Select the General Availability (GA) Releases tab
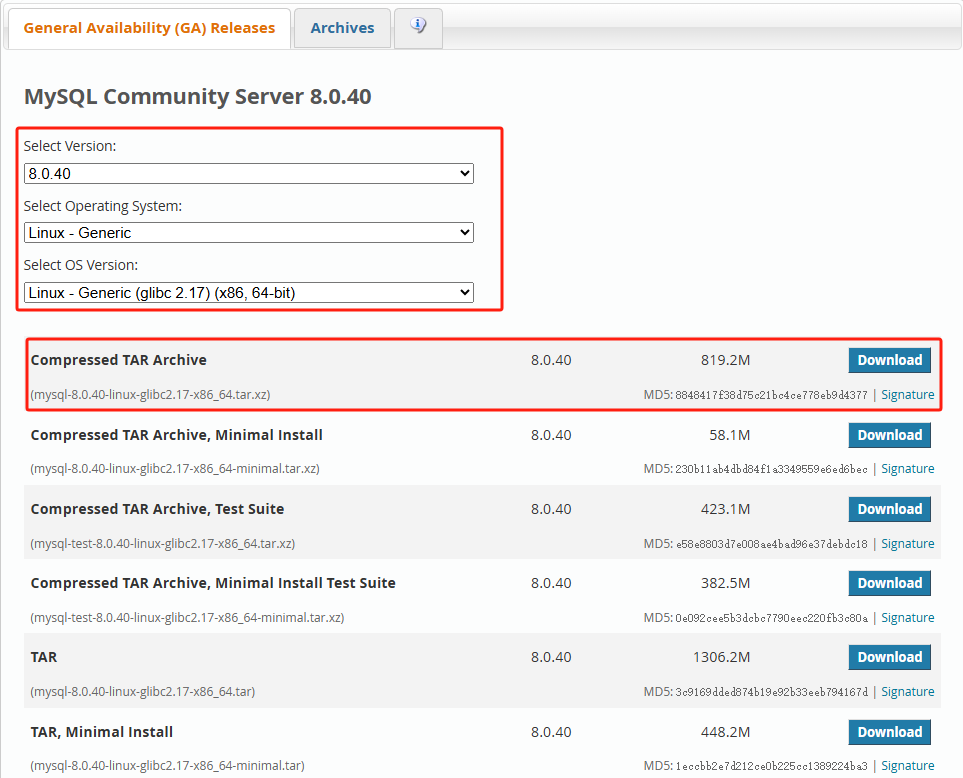 click(148, 28)
